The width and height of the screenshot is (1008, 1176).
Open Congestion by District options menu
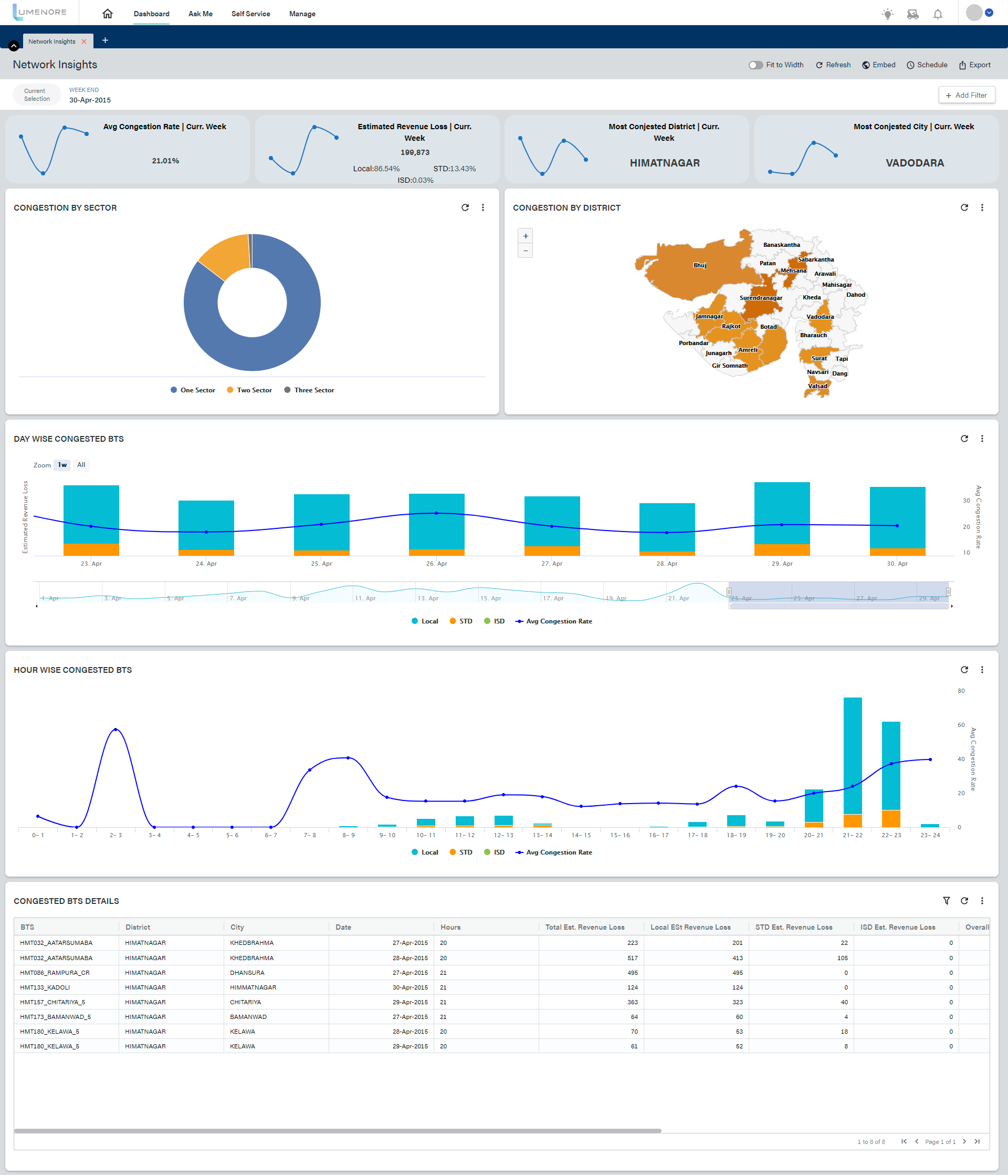tap(982, 207)
